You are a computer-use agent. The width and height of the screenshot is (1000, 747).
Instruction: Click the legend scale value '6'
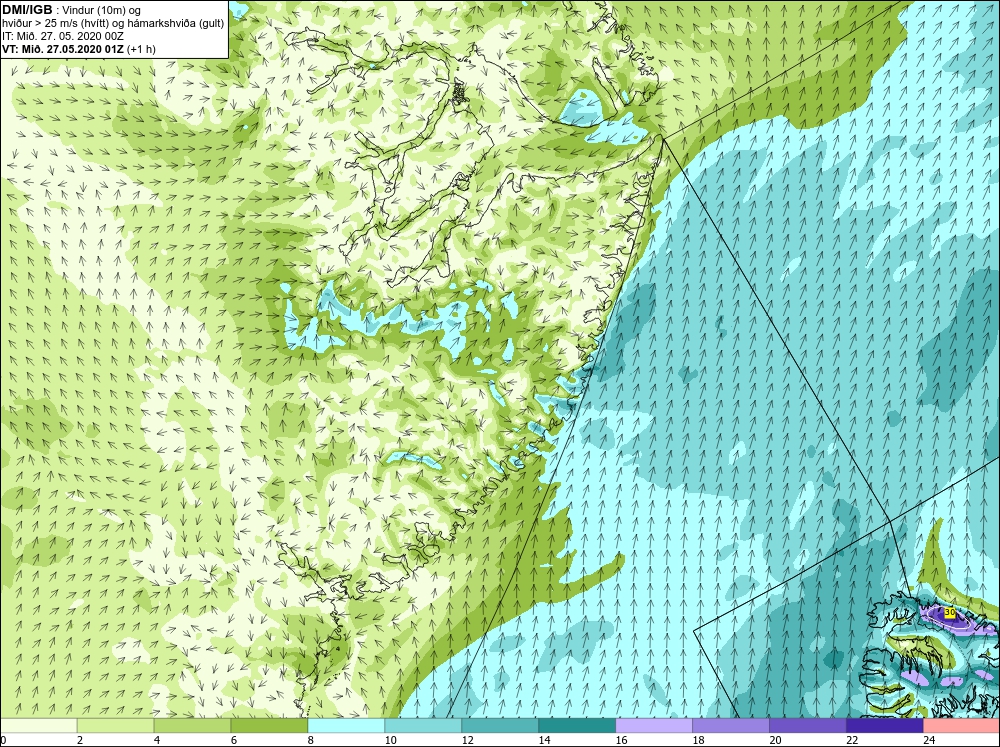coord(233,740)
